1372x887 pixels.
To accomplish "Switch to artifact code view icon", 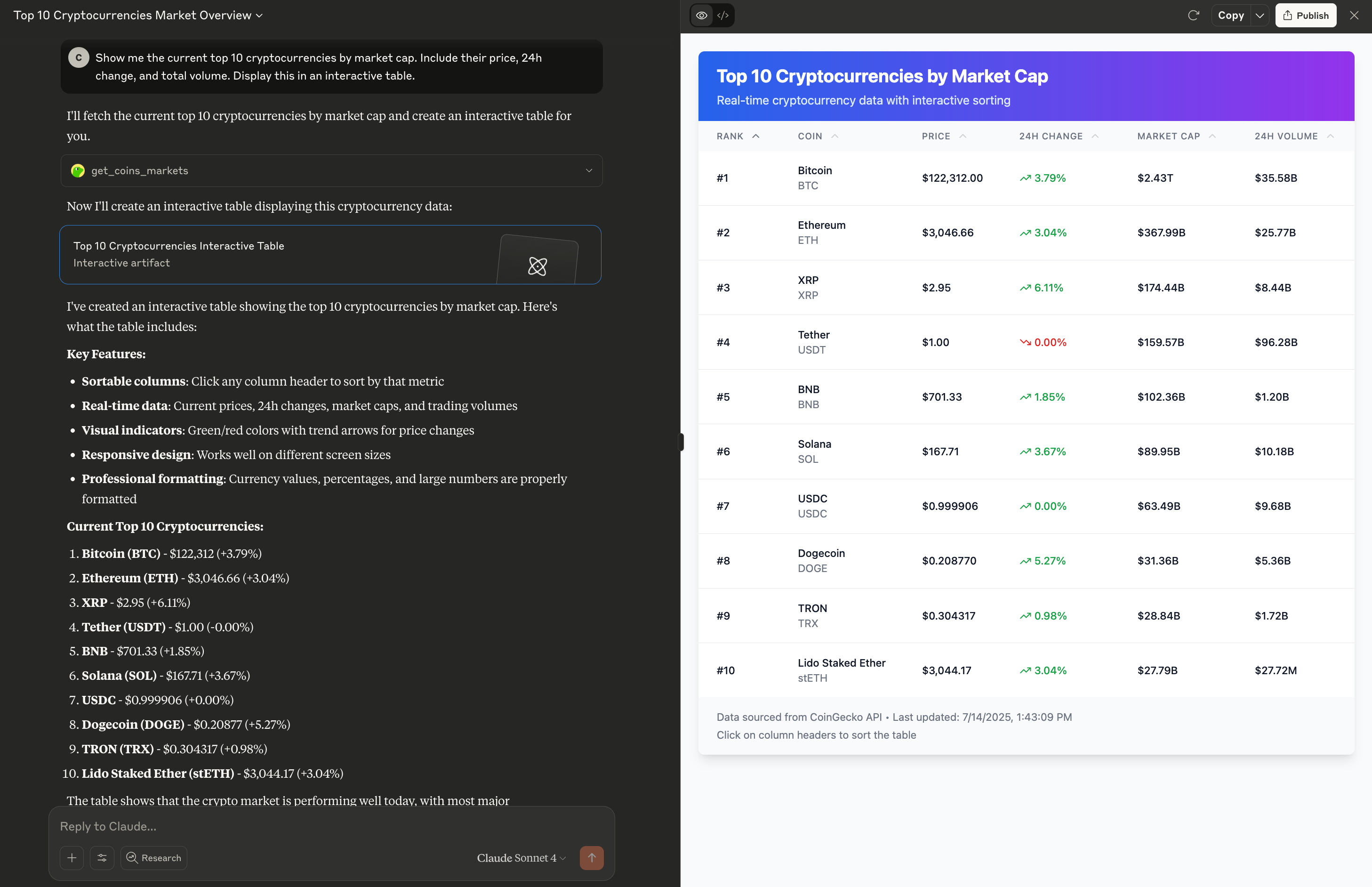I will click(x=723, y=16).
